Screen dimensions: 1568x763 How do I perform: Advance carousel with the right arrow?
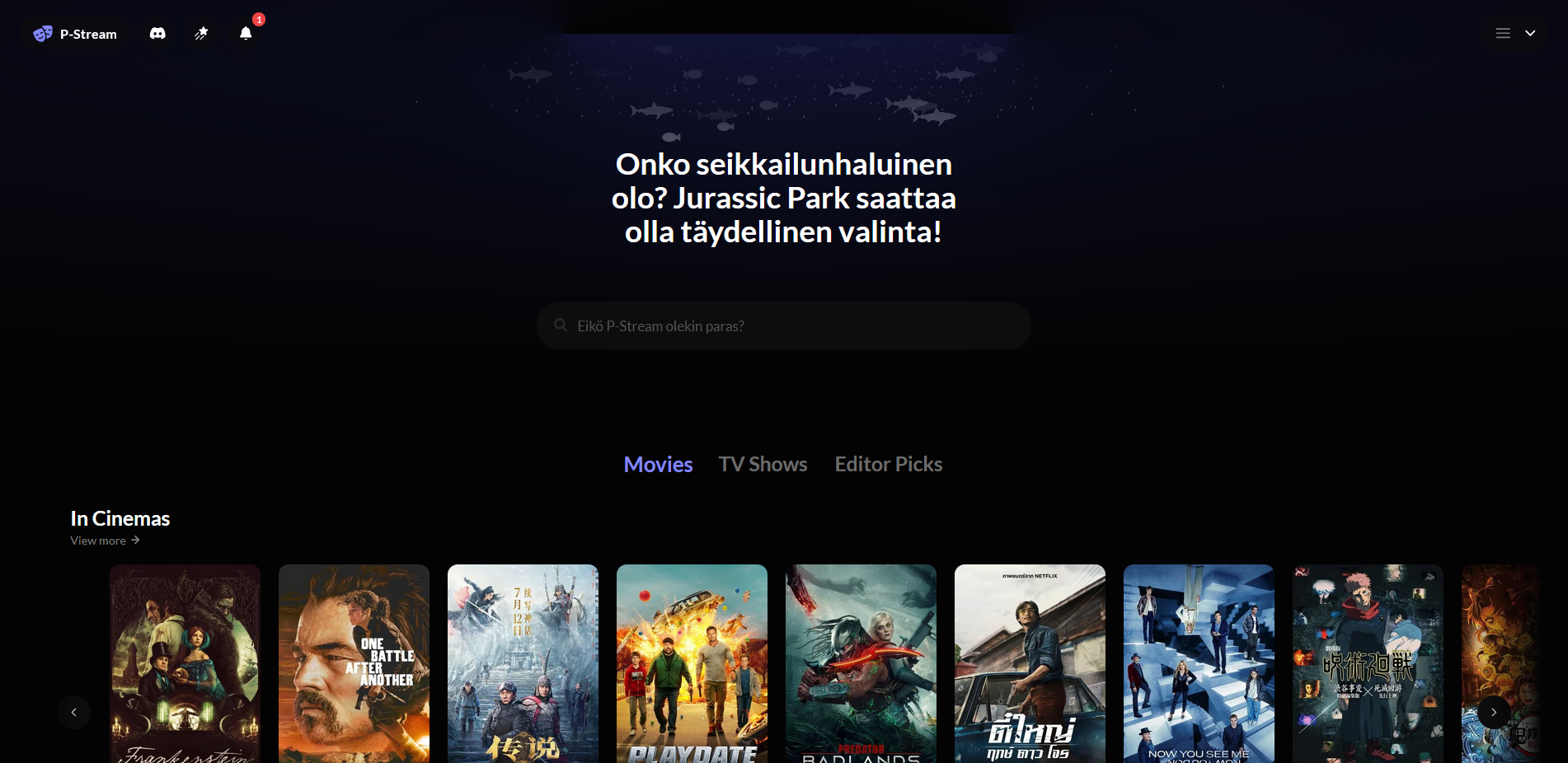(1494, 713)
